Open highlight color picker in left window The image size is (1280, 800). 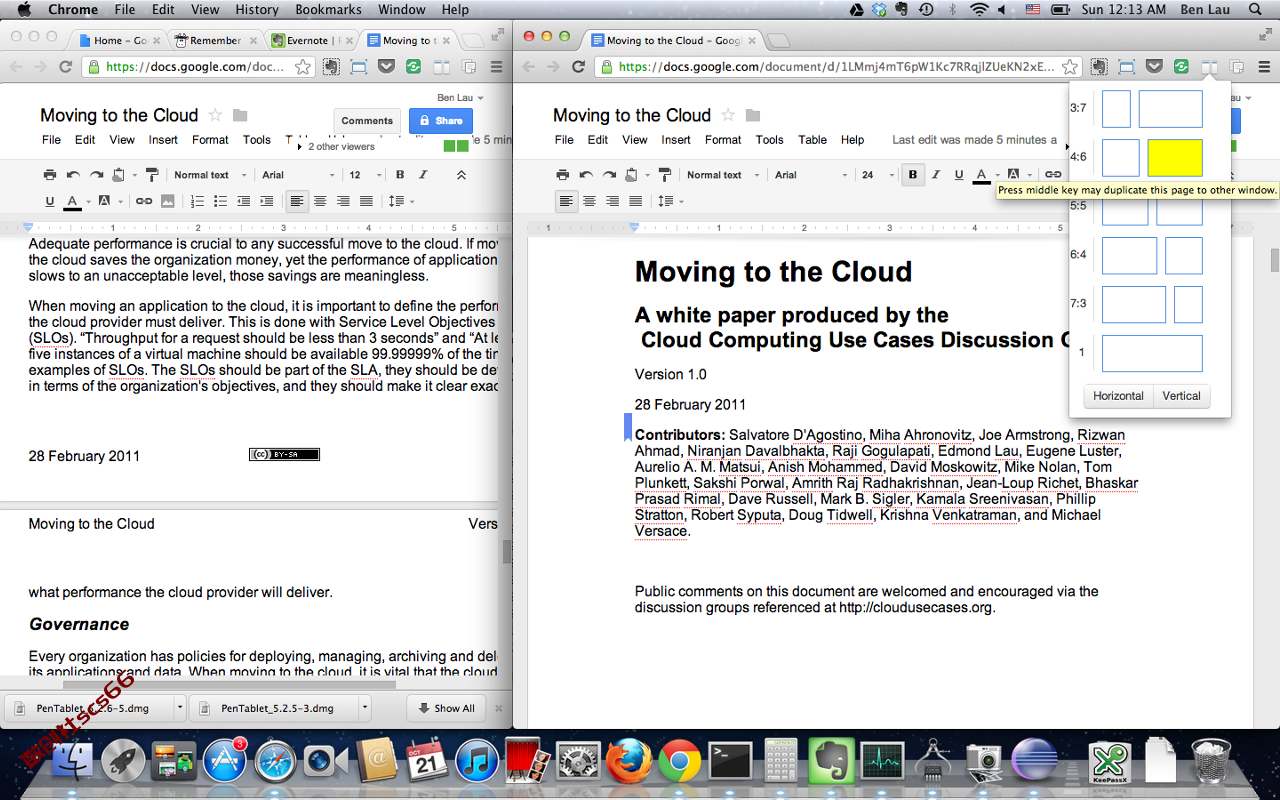coord(110,201)
